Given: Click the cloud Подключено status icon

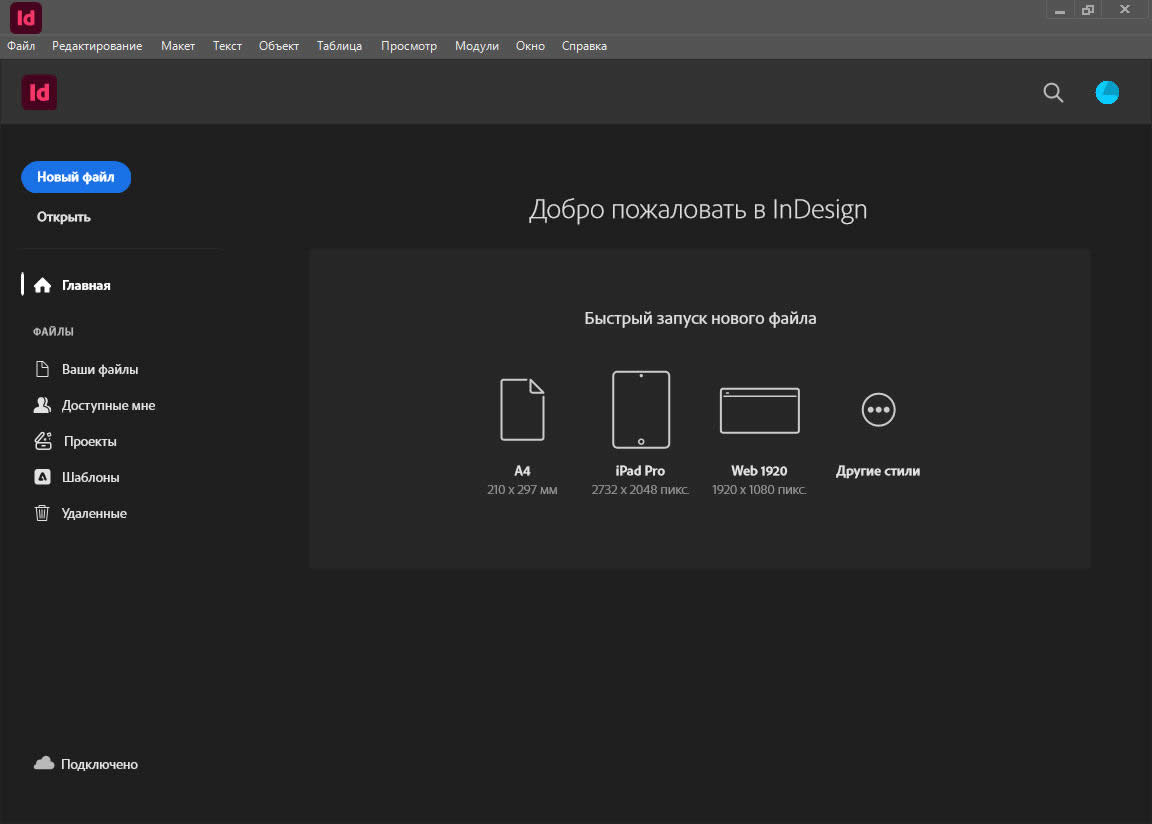Looking at the screenshot, I should pyautogui.click(x=43, y=764).
